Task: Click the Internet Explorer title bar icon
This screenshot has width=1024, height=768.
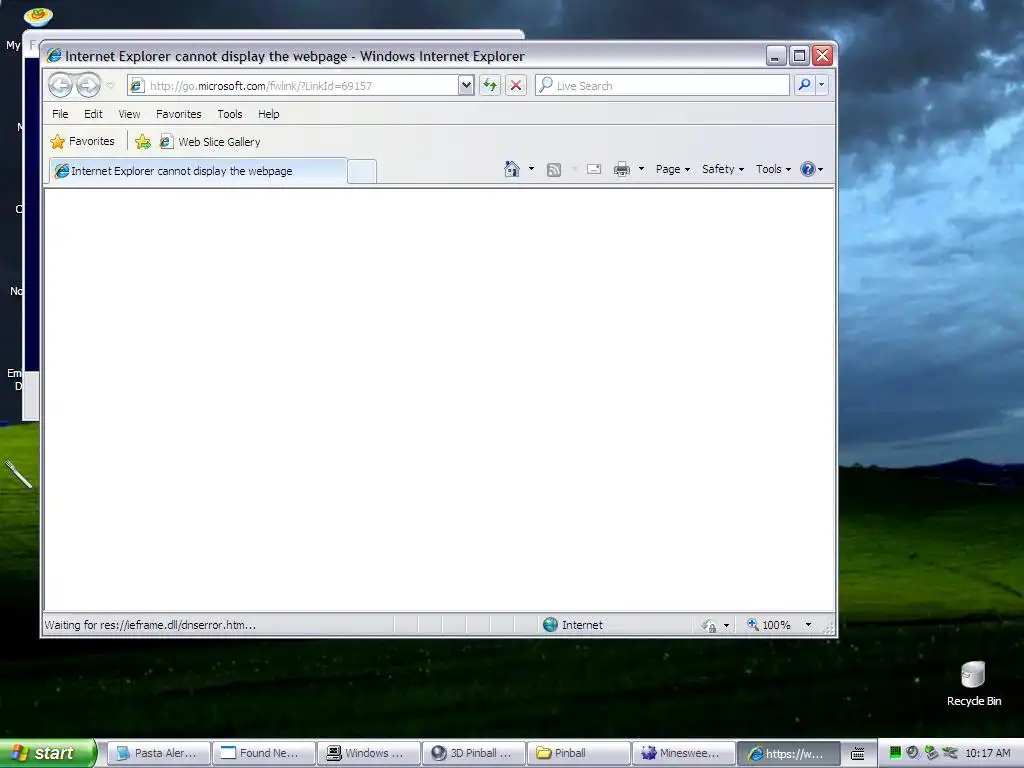Action: pos(54,56)
